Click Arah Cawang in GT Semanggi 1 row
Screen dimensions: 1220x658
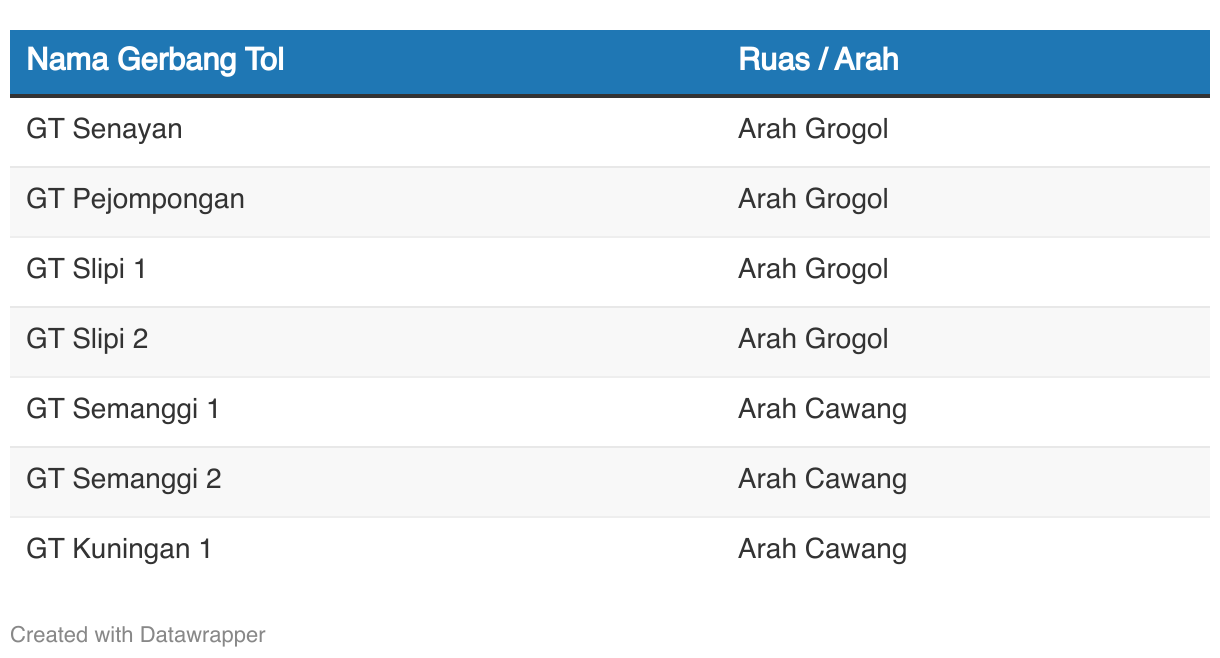click(822, 410)
